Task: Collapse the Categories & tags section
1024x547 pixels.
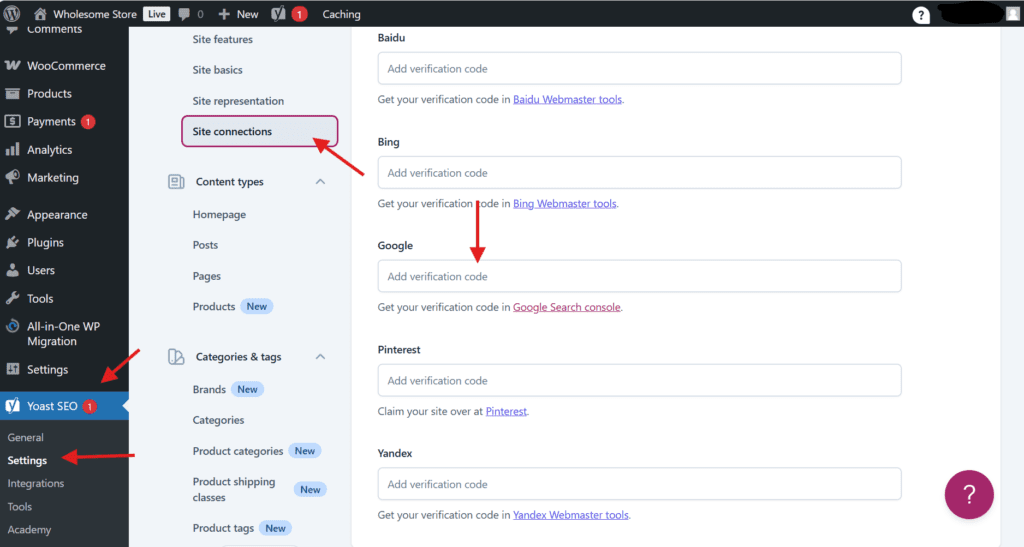Action: [x=320, y=356]
